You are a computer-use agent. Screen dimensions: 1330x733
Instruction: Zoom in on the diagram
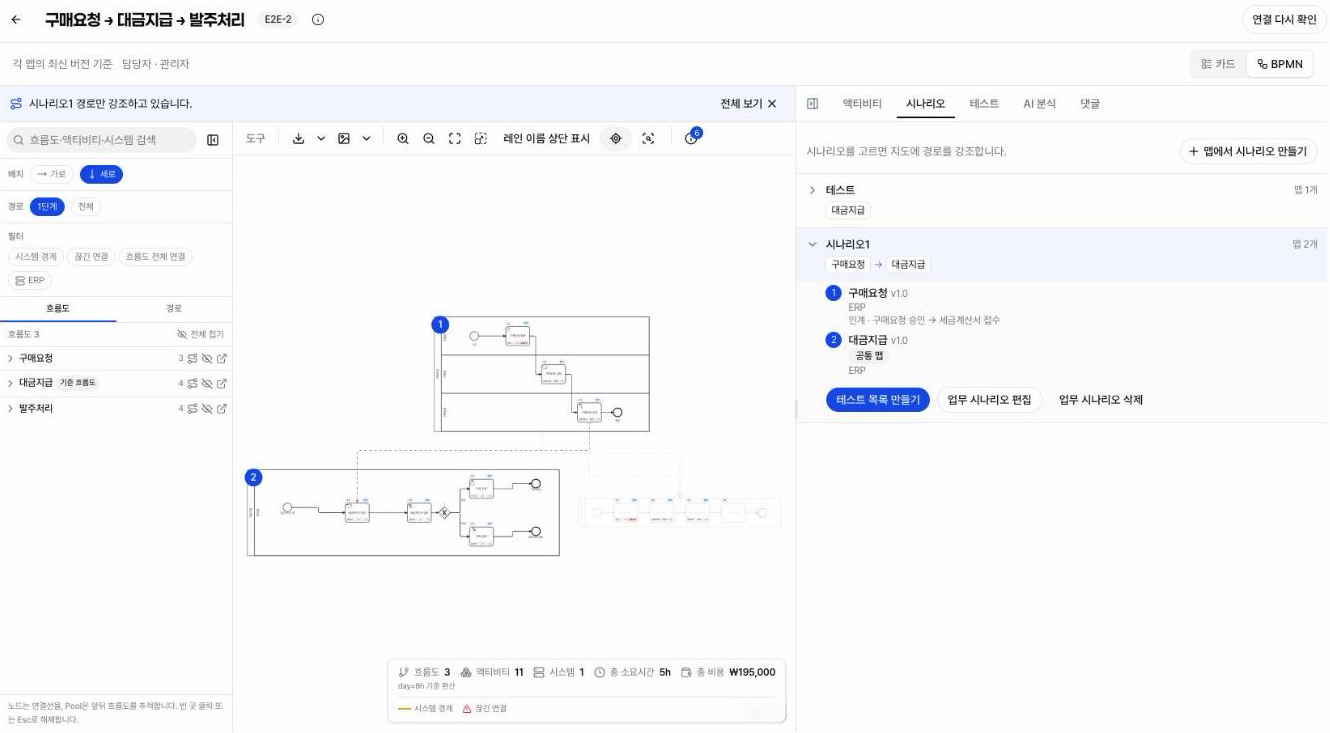click(x=403, y=139)
